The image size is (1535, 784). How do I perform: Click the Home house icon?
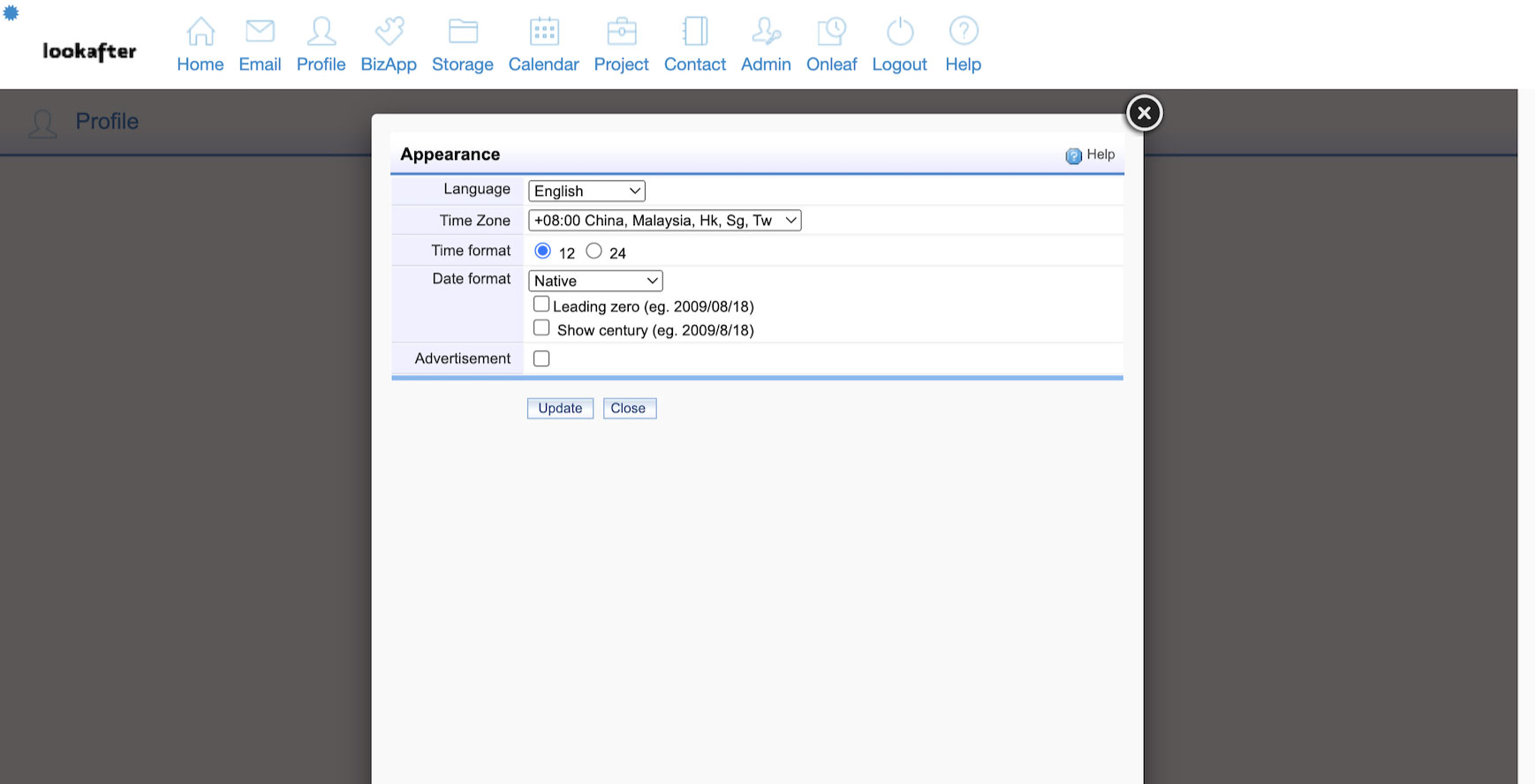pyautogui.click(x=200, y=32)
